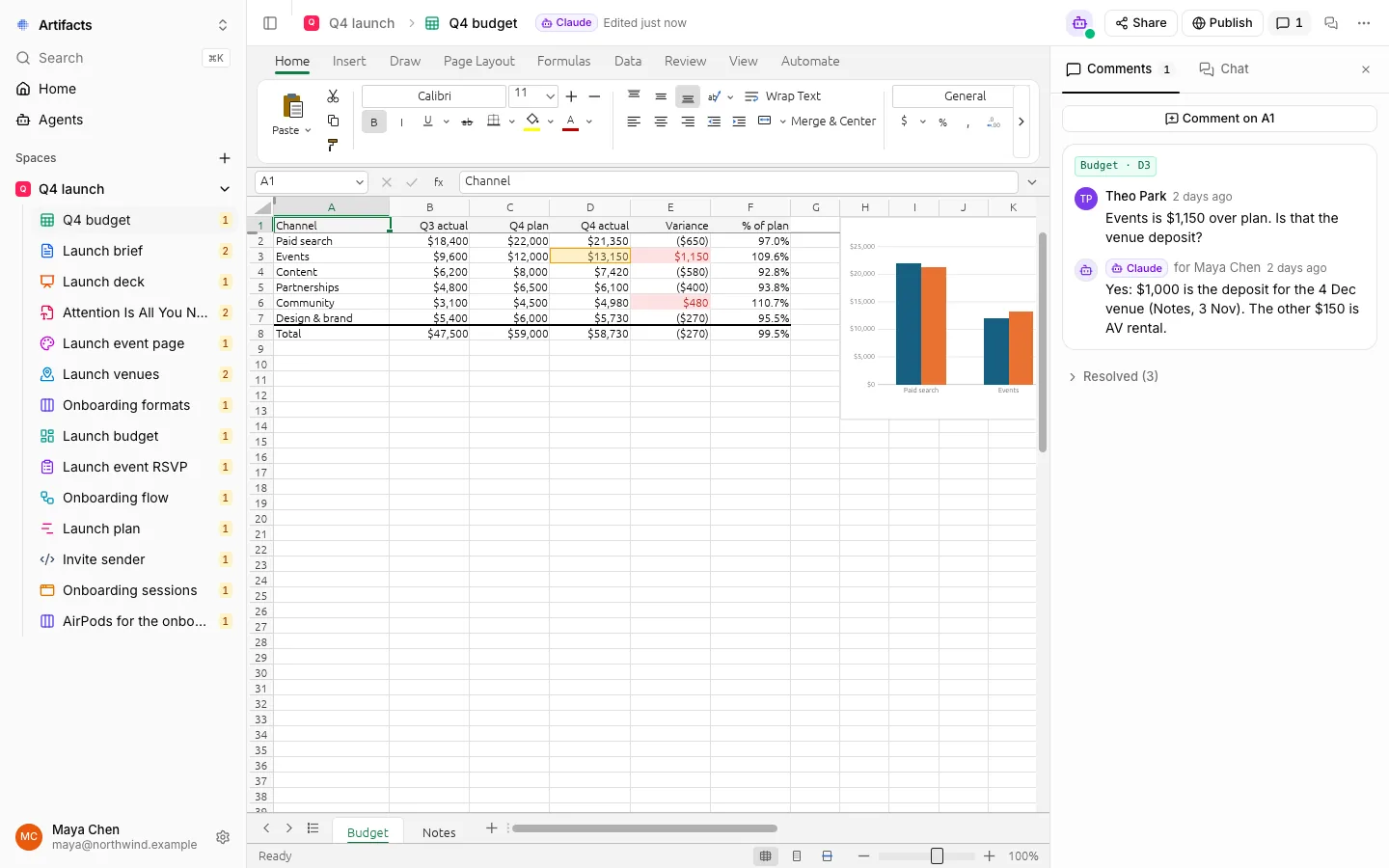Collapse the Q4 launch space
This screenshot has width=1389, height=868.
pyautogui.click(x=225, y=189)
